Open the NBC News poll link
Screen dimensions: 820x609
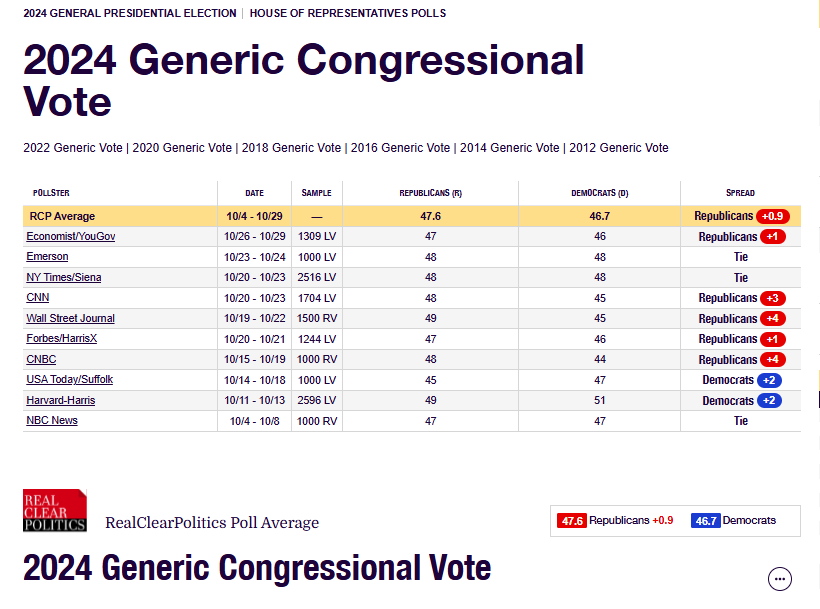coord(52,420)
